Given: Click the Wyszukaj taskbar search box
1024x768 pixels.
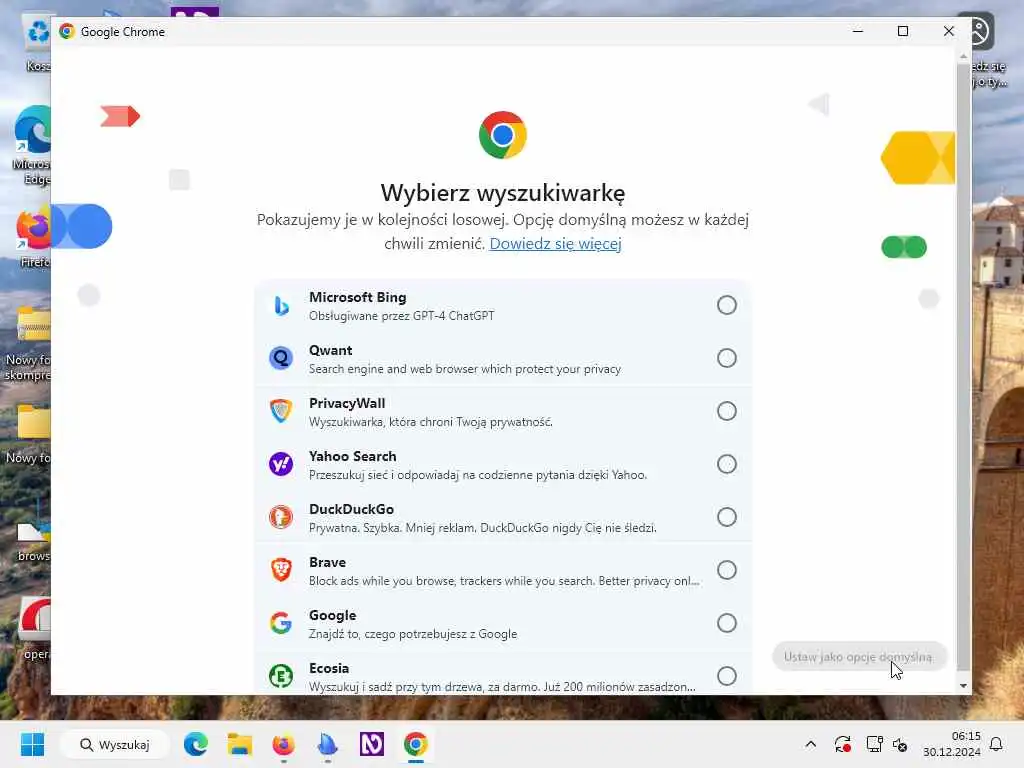Looking at the screenshot, I should 115,744.
